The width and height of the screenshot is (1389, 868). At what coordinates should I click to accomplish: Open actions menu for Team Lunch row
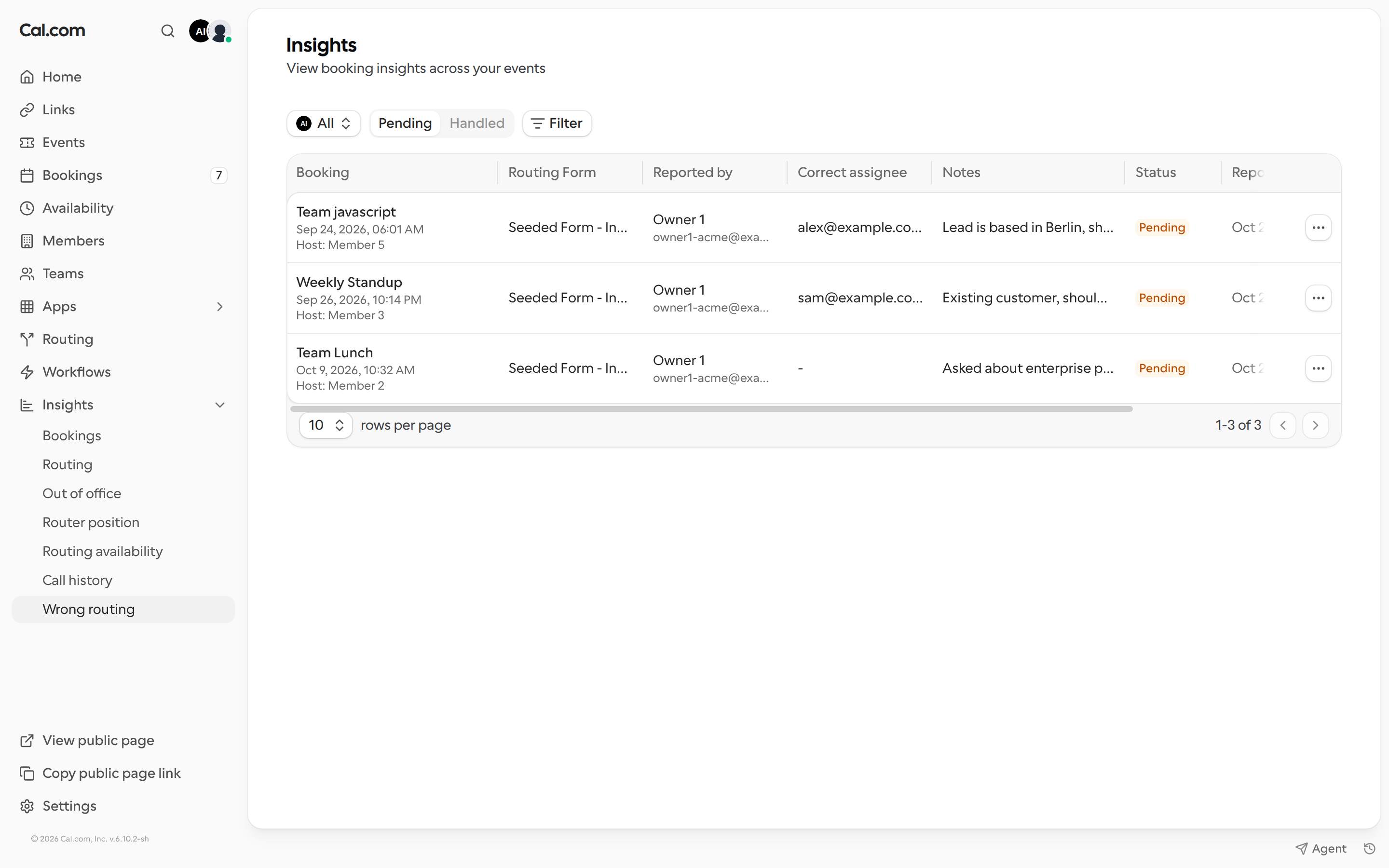1318,368
